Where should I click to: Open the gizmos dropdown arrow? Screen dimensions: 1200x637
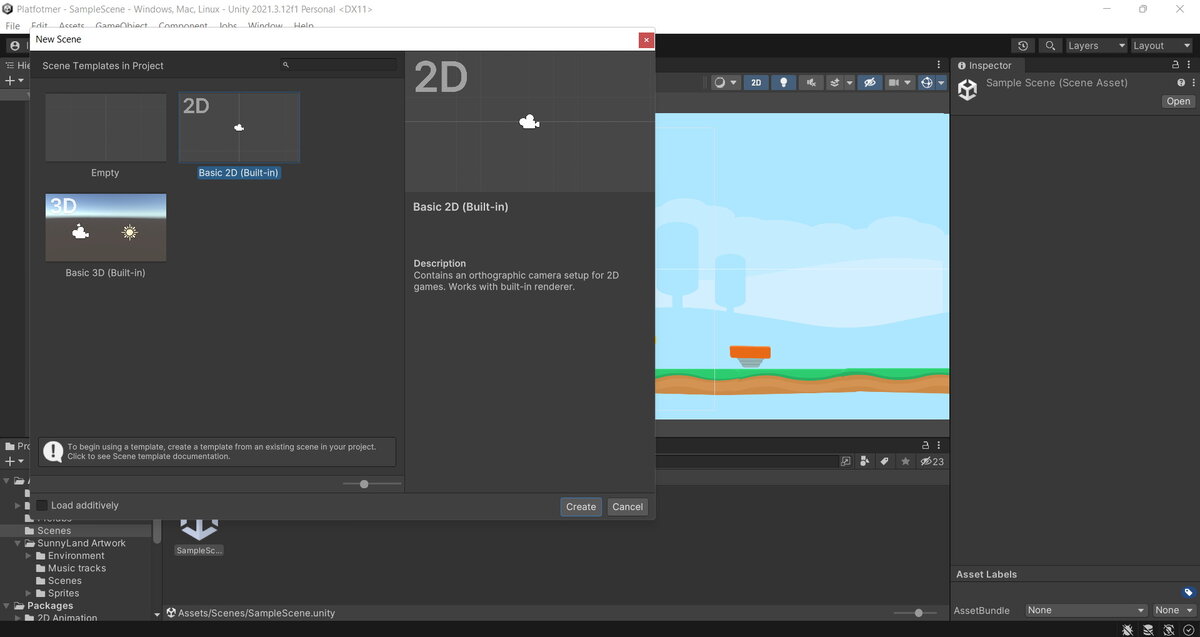click(942, 83)
